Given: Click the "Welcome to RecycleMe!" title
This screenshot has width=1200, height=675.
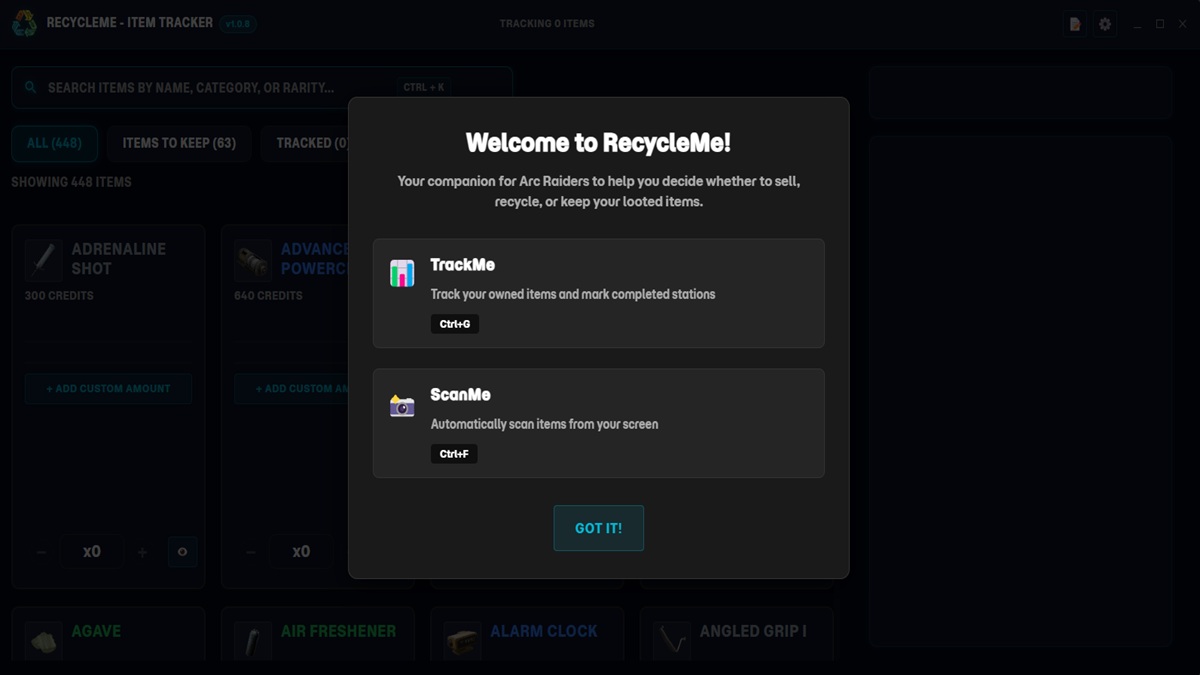Looking at the screenshot, I should pyautogui.click(x=598, y=143).
